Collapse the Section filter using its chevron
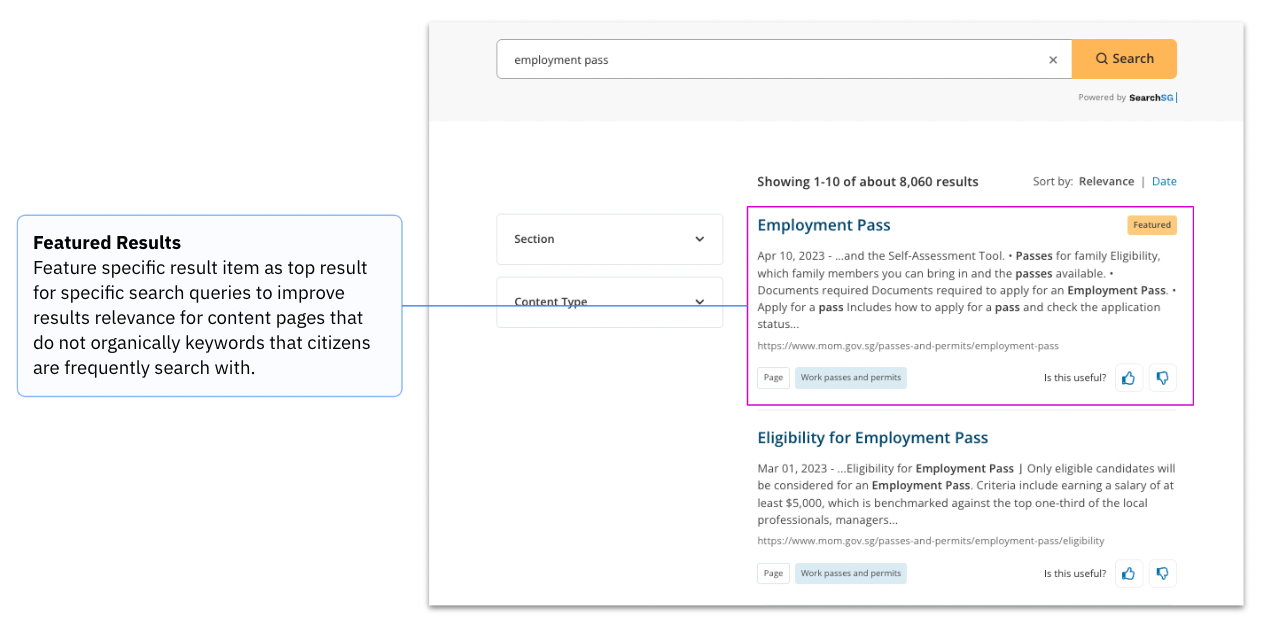Viewport: 1265px width, 635px height. click(x=699, y=239)
